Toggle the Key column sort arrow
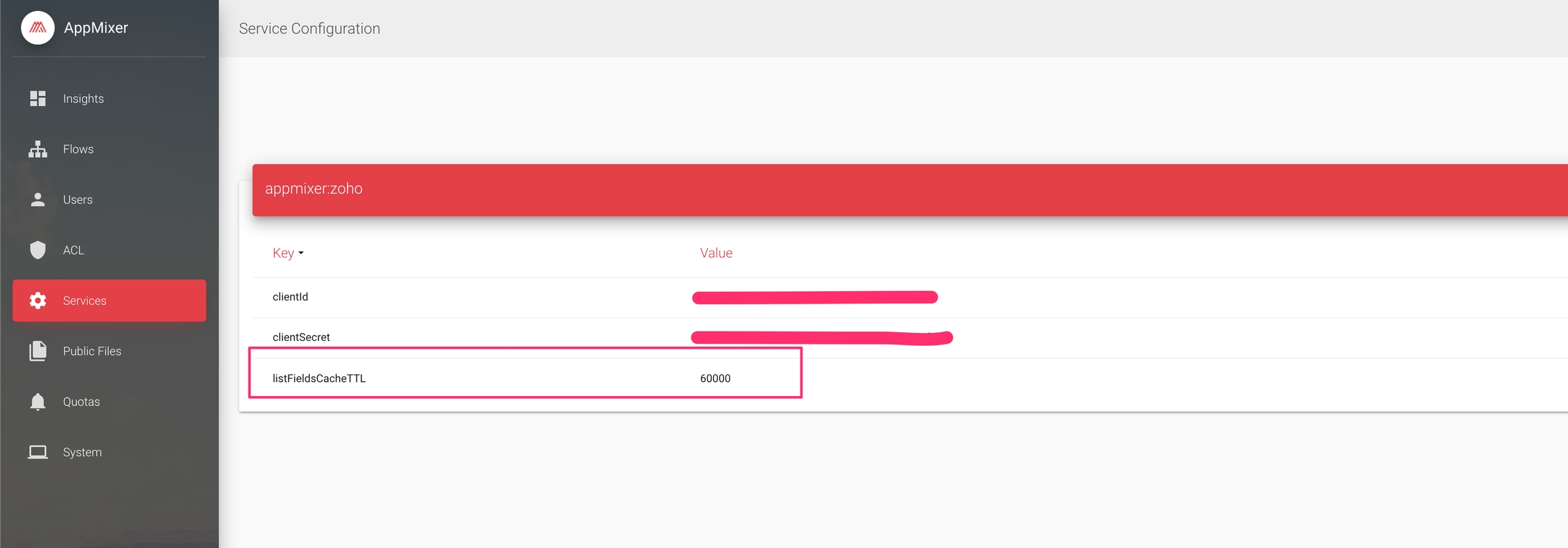This screenshot has width=1568, height=548. (x=301, y=253)
